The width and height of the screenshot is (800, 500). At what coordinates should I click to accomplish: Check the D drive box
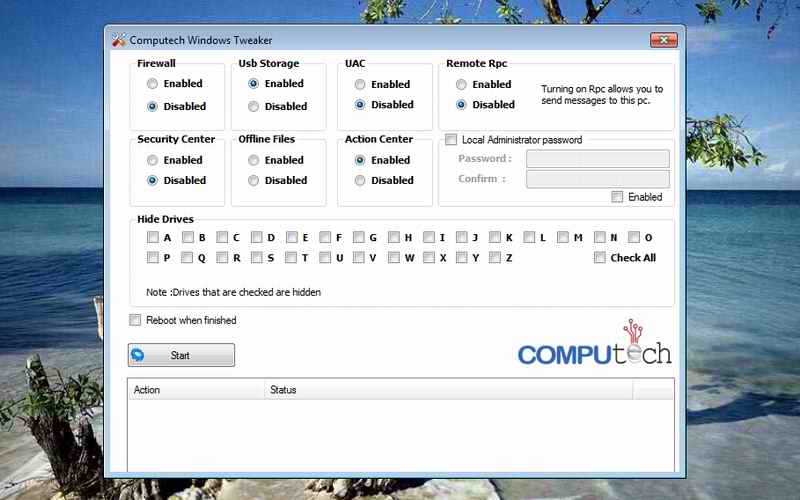[x=257, y=237]
